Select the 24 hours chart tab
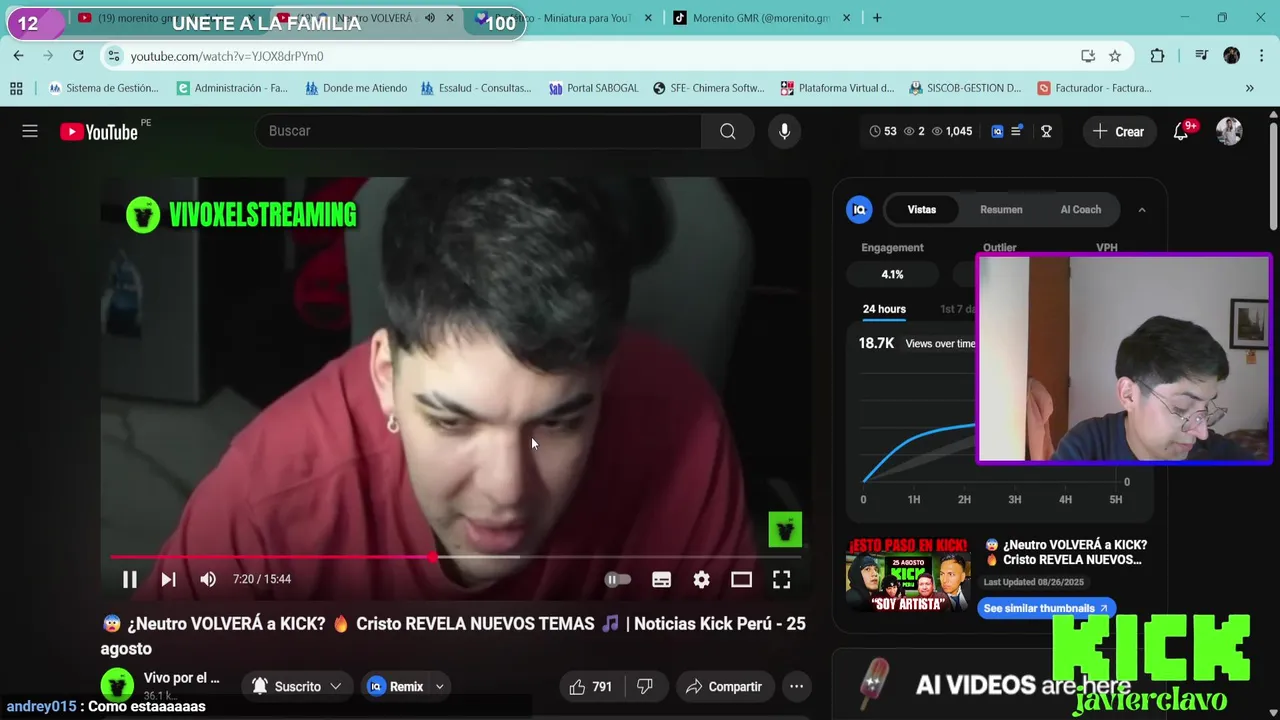The height and width of the screenshot is (720, 1280). click(x=884, y=309)
